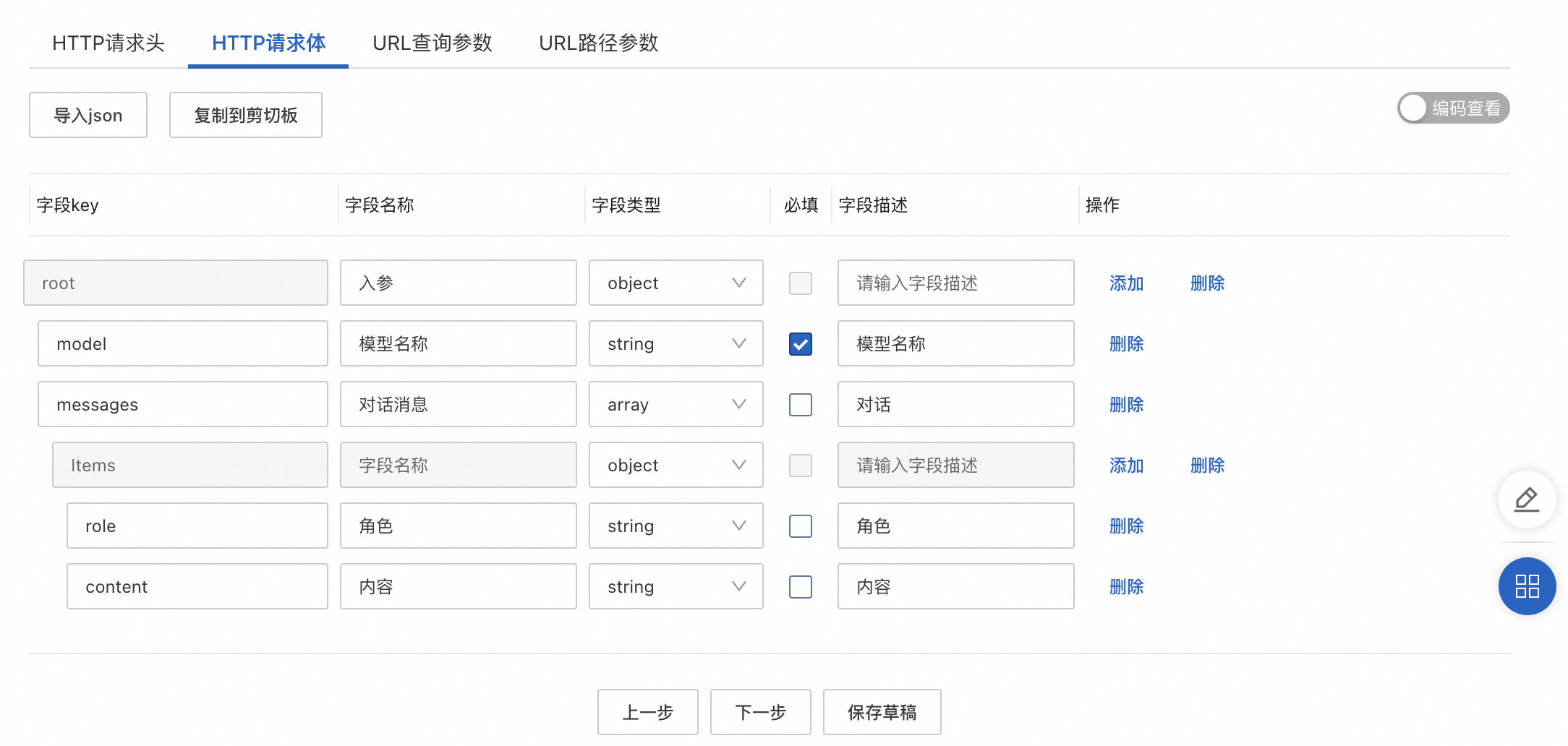Delete the role field row

coord(1127,526)
